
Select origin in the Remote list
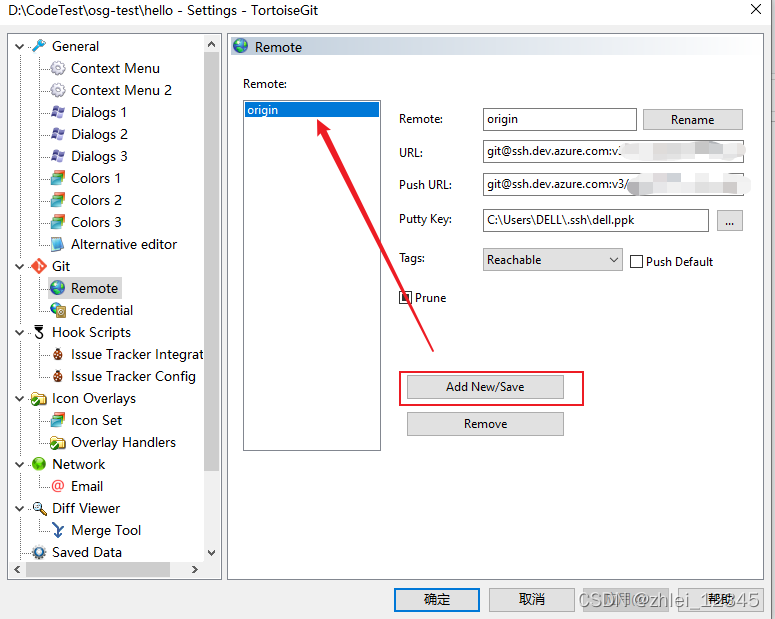(x=312, y=110)
